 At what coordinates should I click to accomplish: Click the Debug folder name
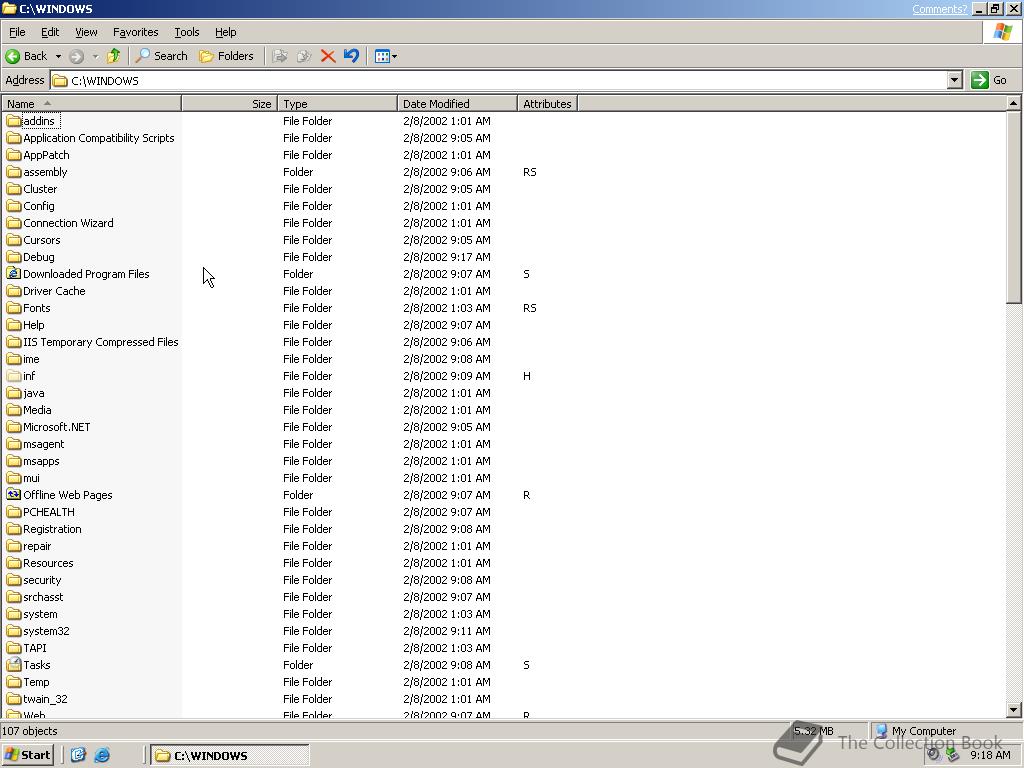(x=39, y=257)
